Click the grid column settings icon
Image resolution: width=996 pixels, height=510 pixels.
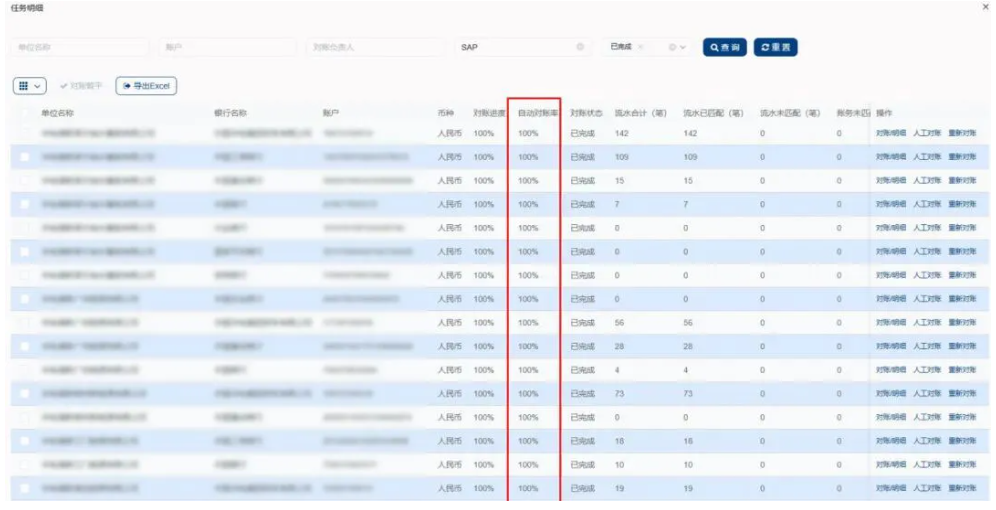tap(23, 86)
